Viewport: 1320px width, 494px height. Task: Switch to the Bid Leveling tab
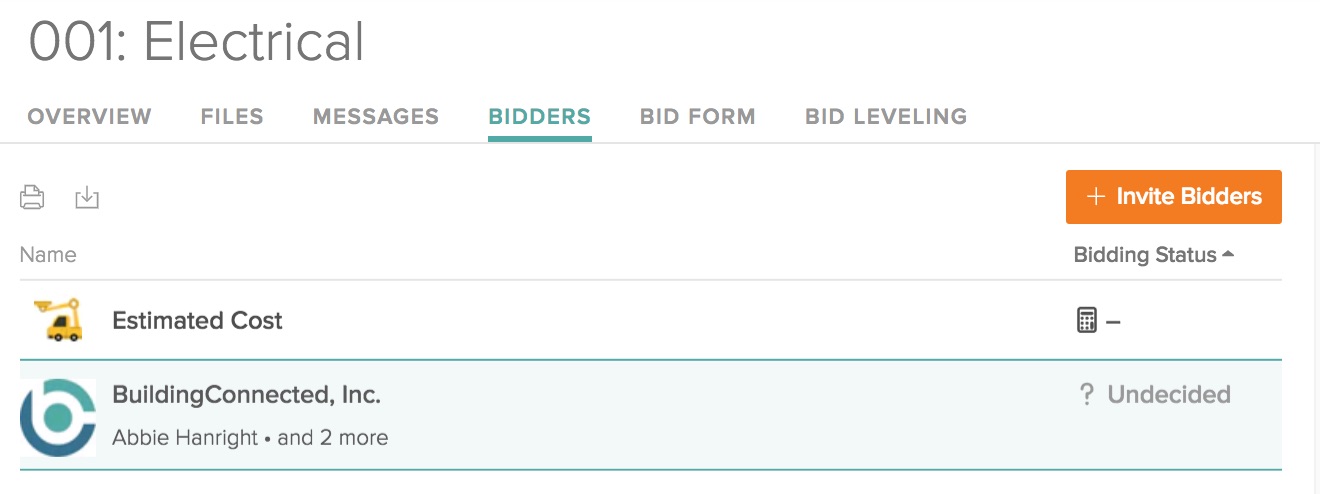coord(885,117)
